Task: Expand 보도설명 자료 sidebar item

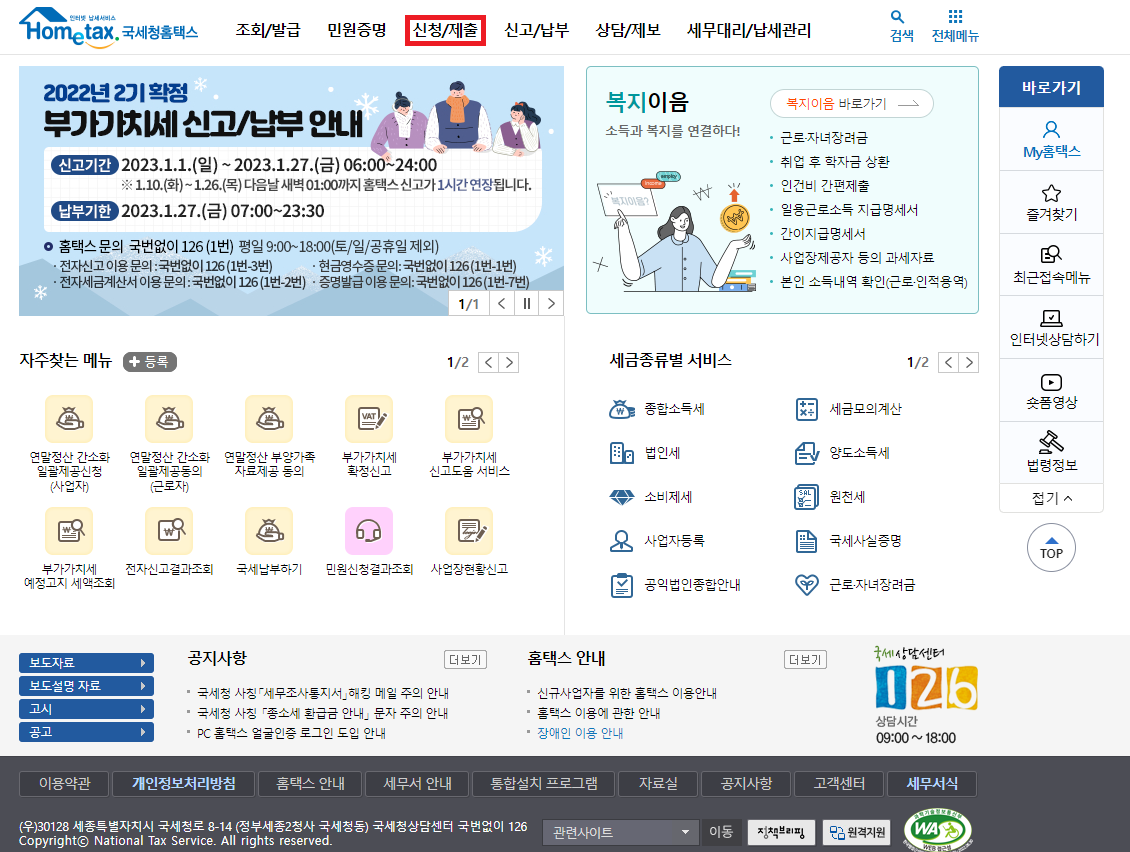Action: click(x=86, y=685)
